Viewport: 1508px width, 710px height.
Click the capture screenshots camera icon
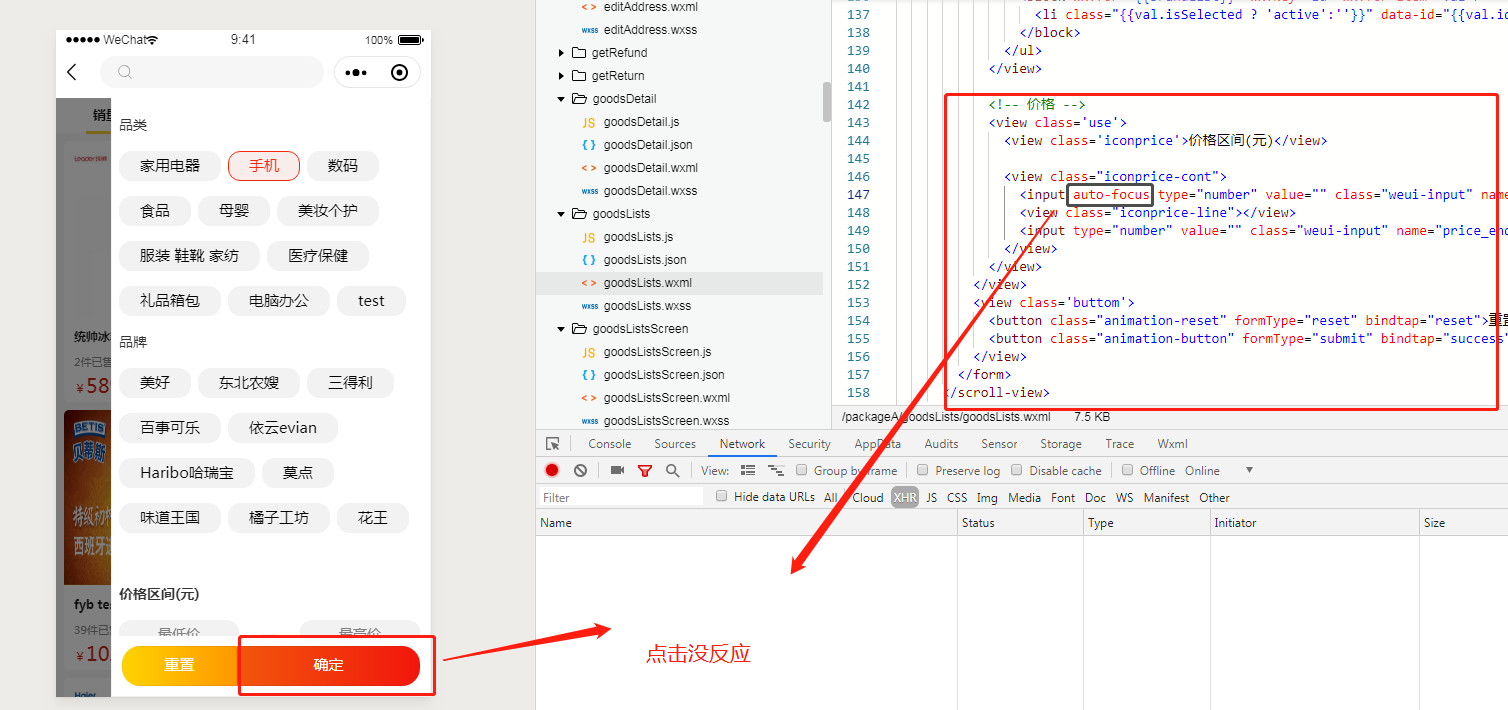[617, 471]
